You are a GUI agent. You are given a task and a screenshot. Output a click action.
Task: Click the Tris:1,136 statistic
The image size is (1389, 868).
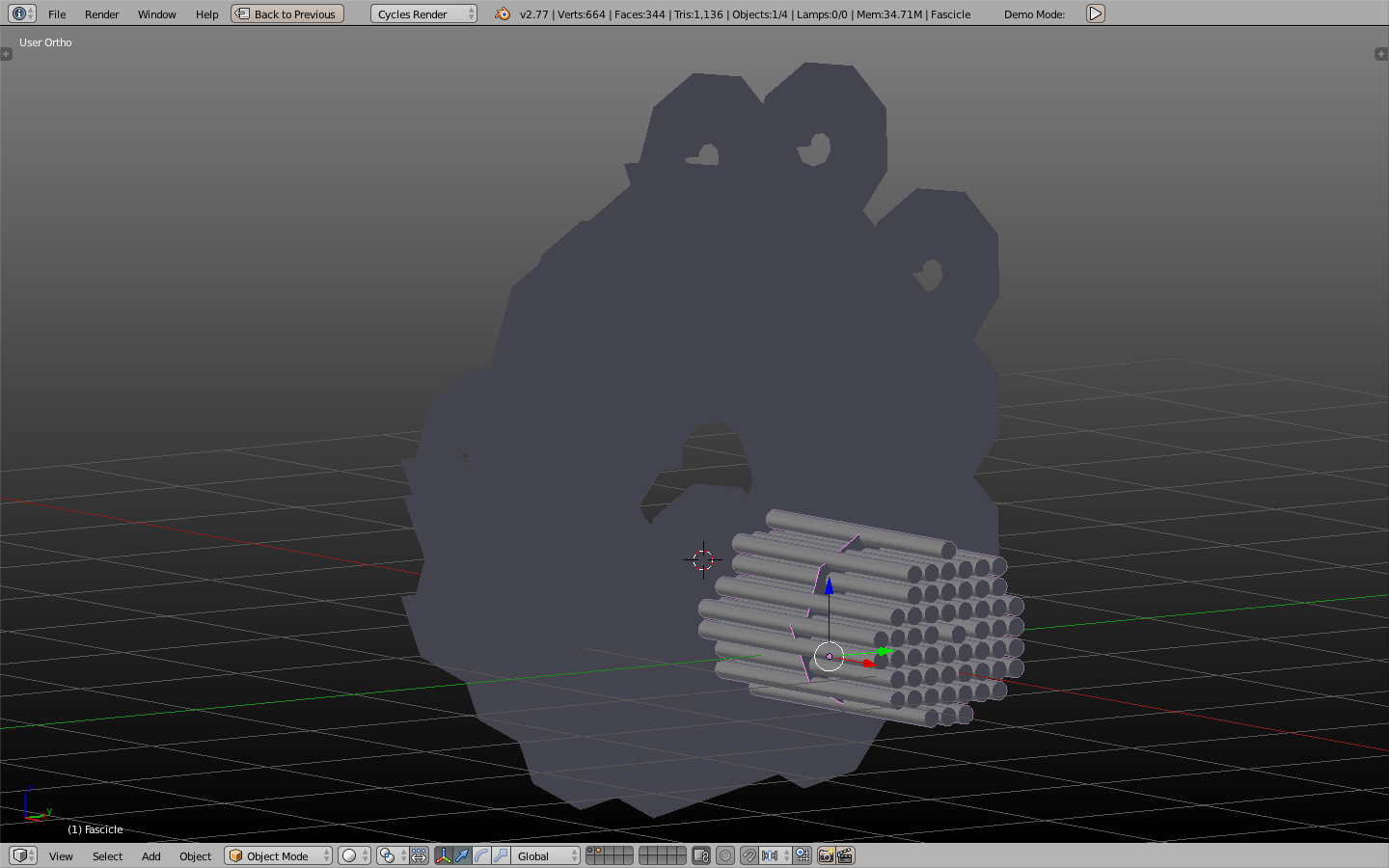click(698, 14)
